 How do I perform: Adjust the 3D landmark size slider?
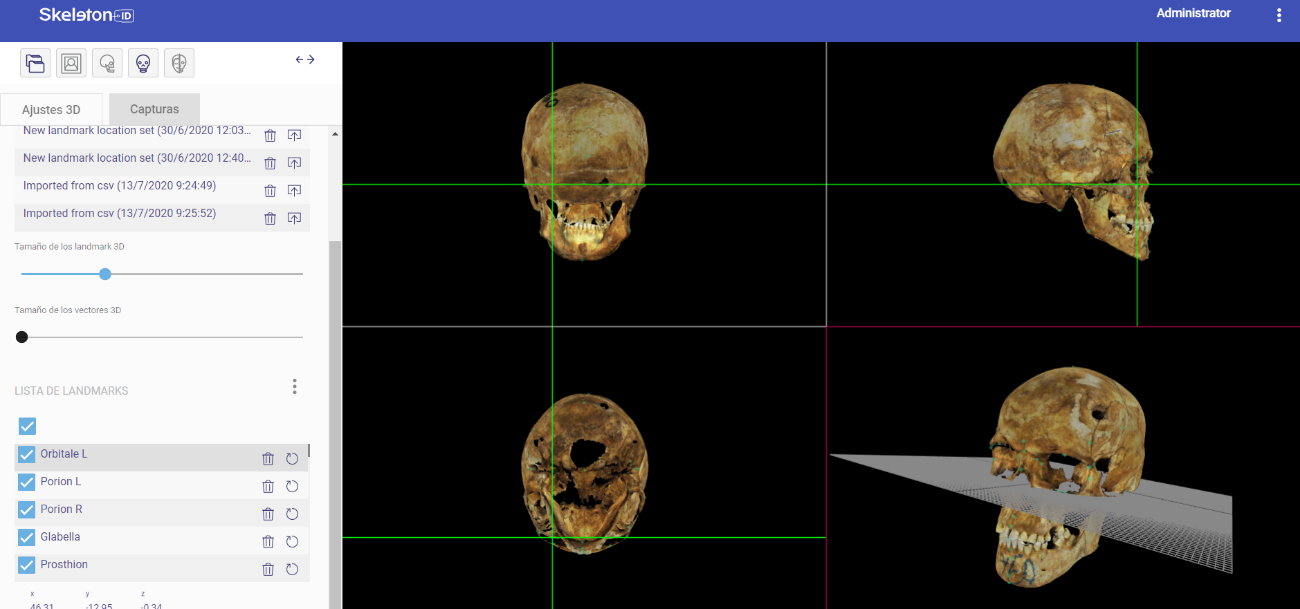tap(105, 274)
